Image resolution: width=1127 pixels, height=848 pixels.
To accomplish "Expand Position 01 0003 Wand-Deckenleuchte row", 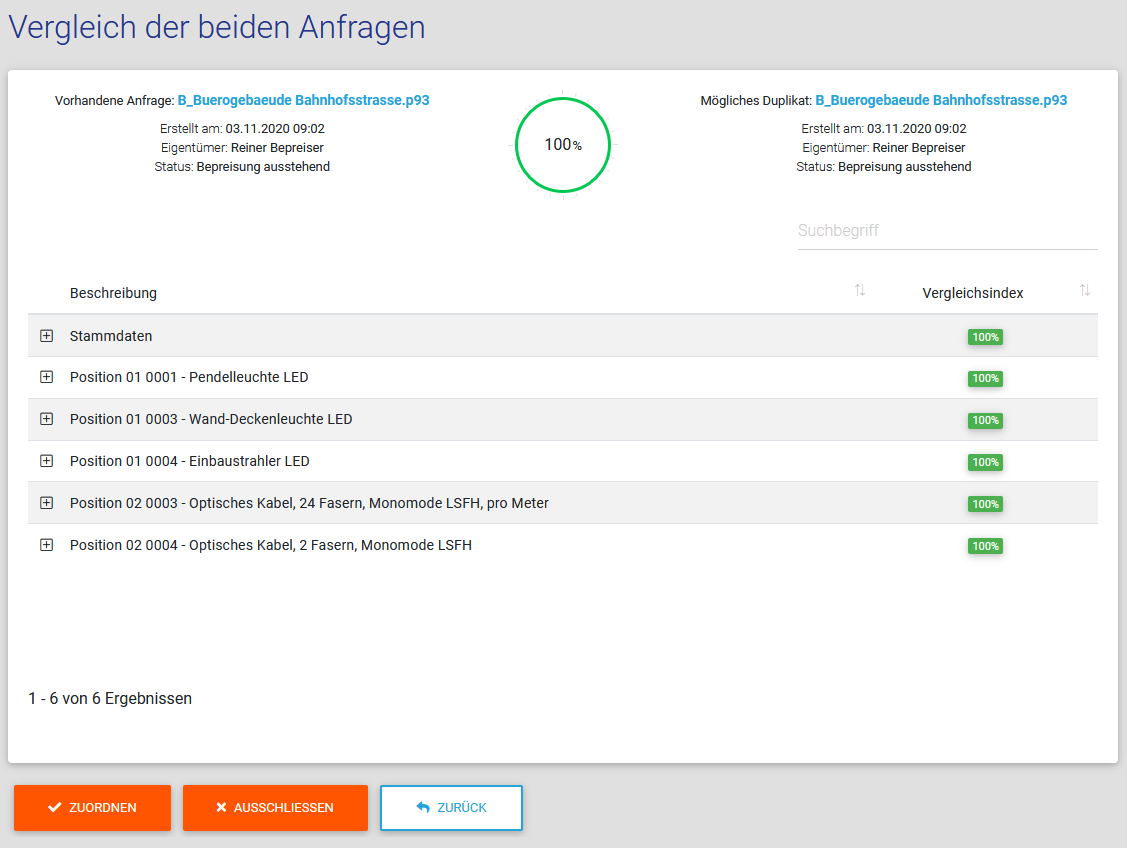I will tap(46, 419).
